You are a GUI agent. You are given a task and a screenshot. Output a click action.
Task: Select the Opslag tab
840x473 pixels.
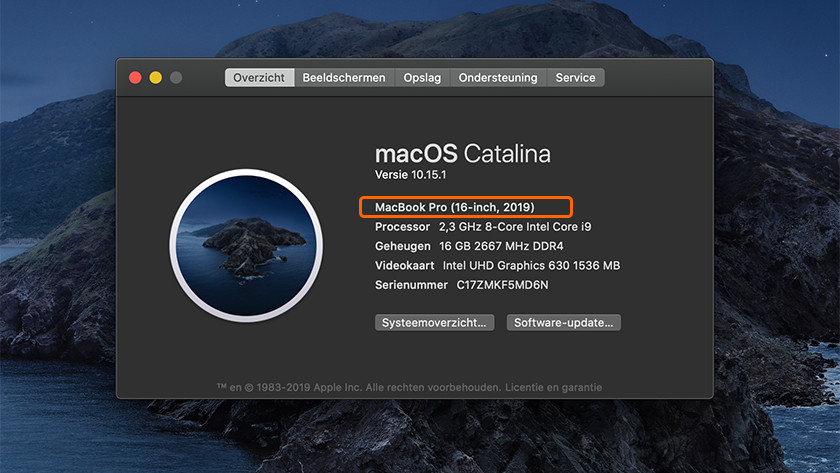point(422,78)
